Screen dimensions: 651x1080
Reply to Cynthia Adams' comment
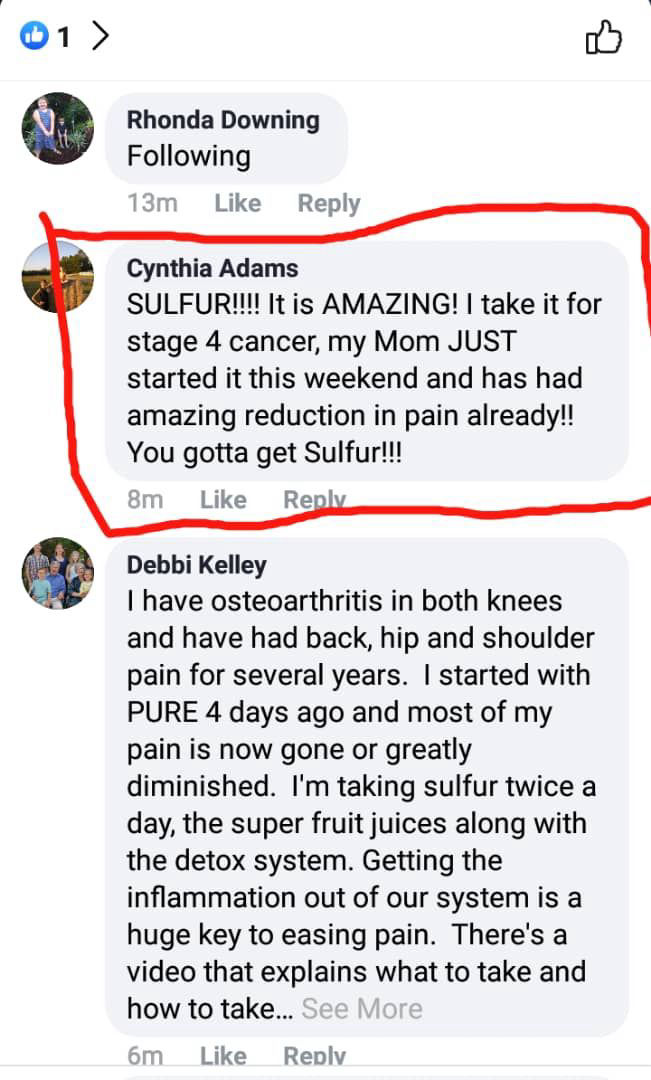[x=315, y=500]
